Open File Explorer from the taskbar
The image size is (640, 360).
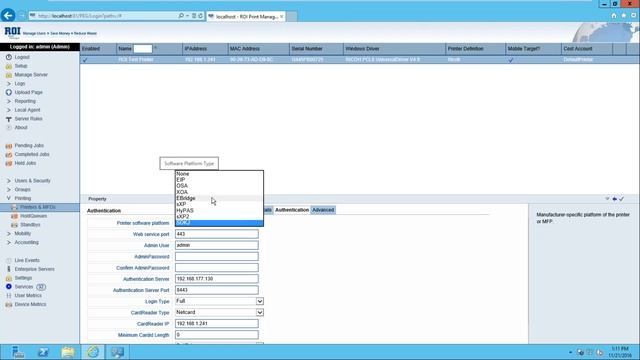pyautogui.click(x=68, y=352)
